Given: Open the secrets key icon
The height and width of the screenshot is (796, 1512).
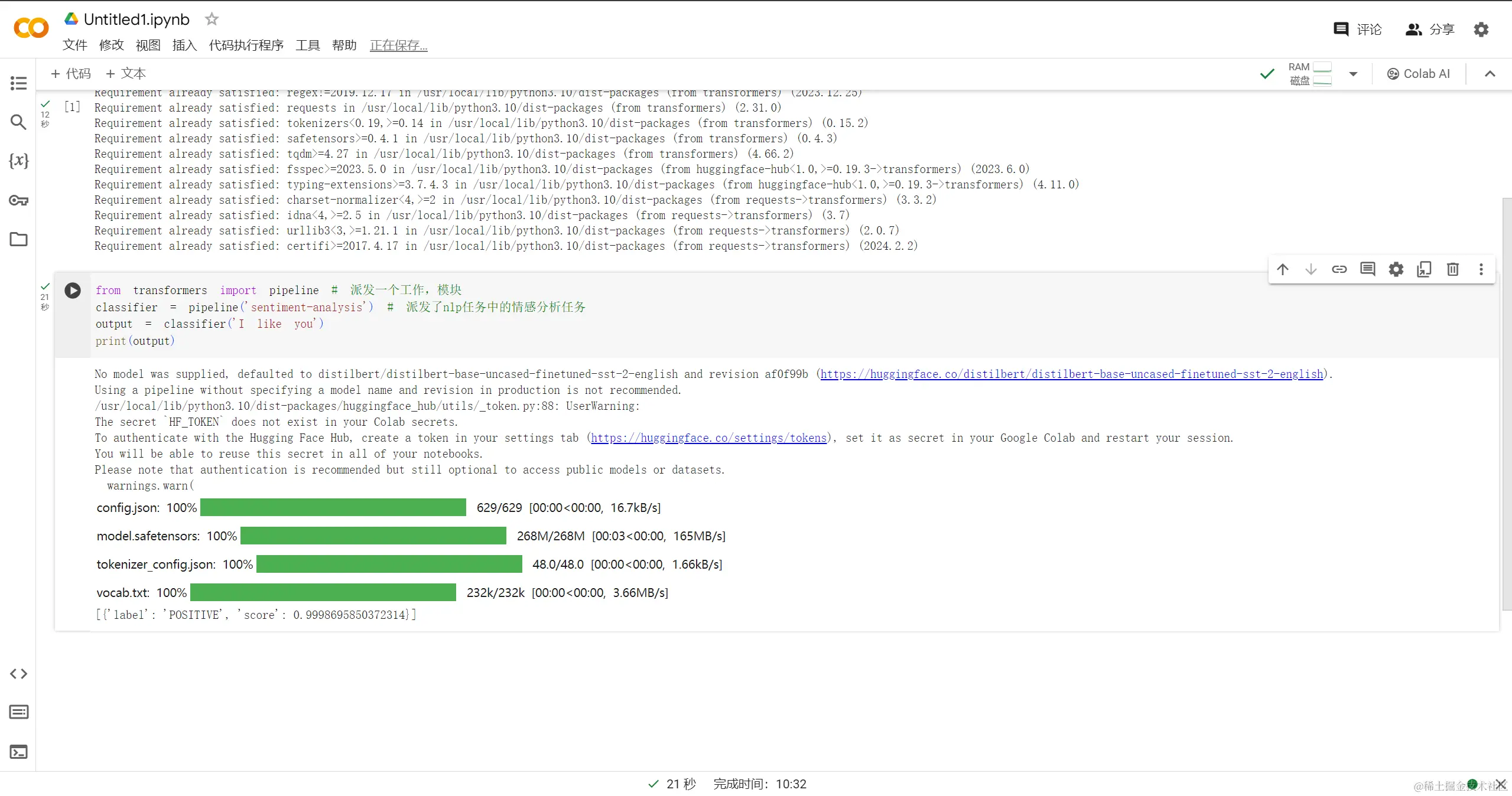Looking at the screenshot, I should click(18, 200).
